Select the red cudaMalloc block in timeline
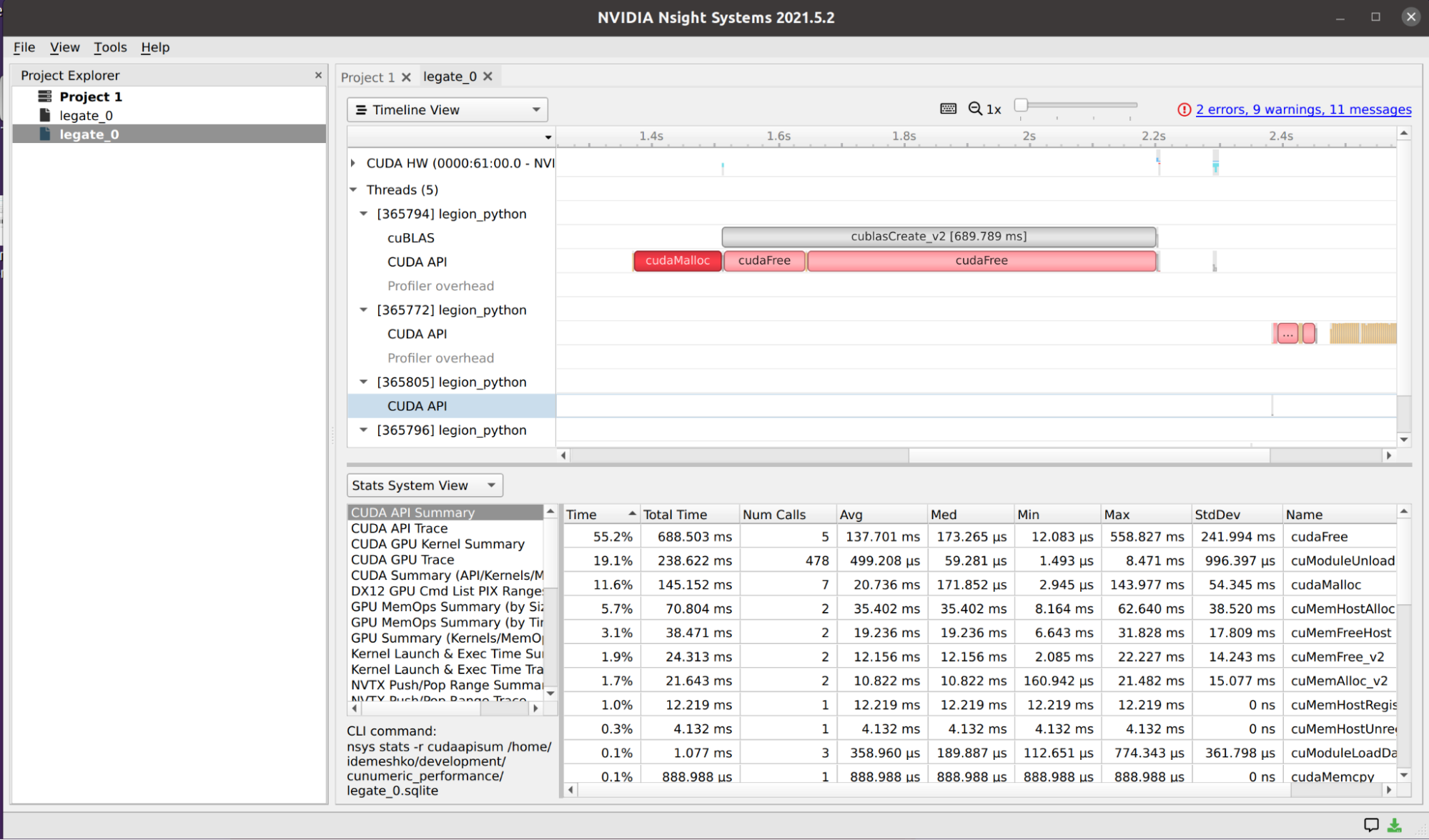This screenshot has height=840, width=1429. point(677,261)
